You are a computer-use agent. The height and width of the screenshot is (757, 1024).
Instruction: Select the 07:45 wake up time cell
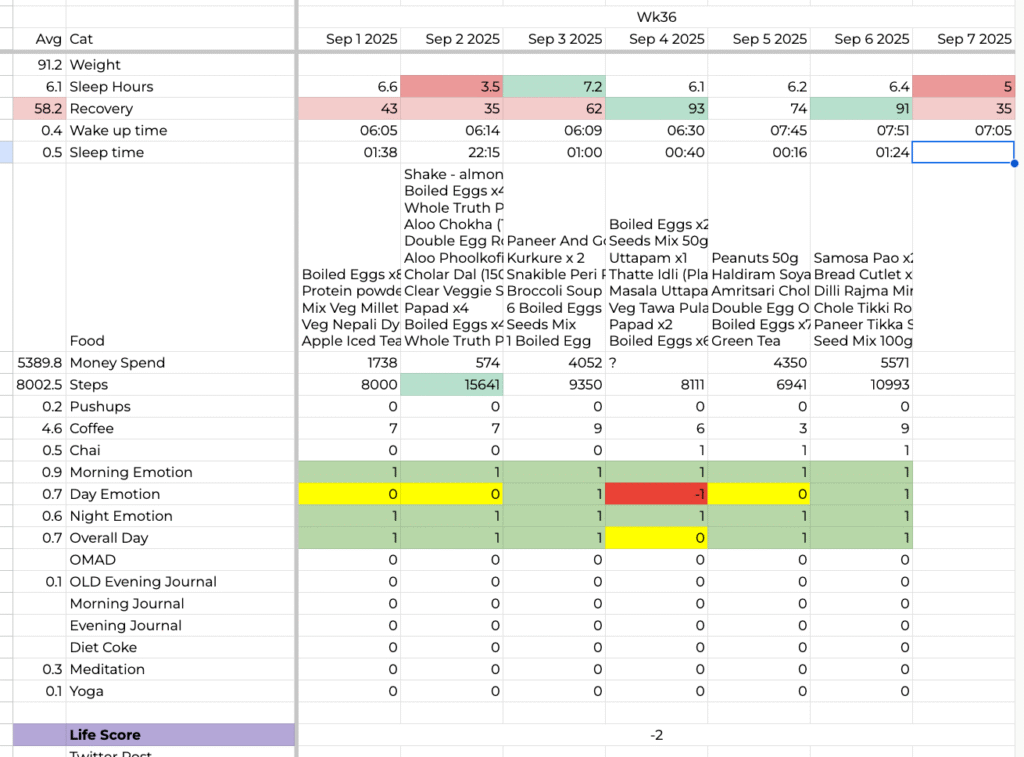pos(759,131)
